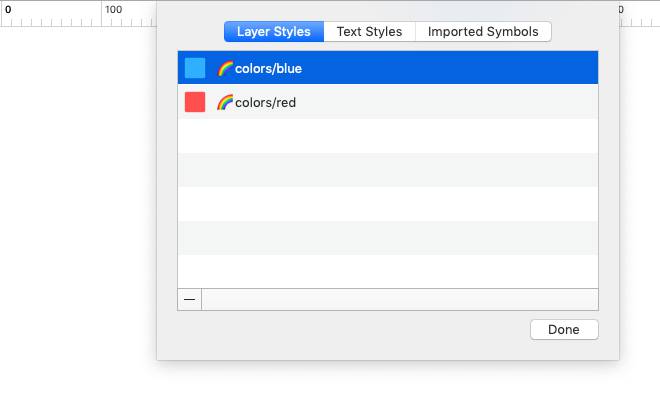Viewport: 660px width, 420px height.
Task: Click the empty footer bar beside minus button
Action: pos(399,299)
